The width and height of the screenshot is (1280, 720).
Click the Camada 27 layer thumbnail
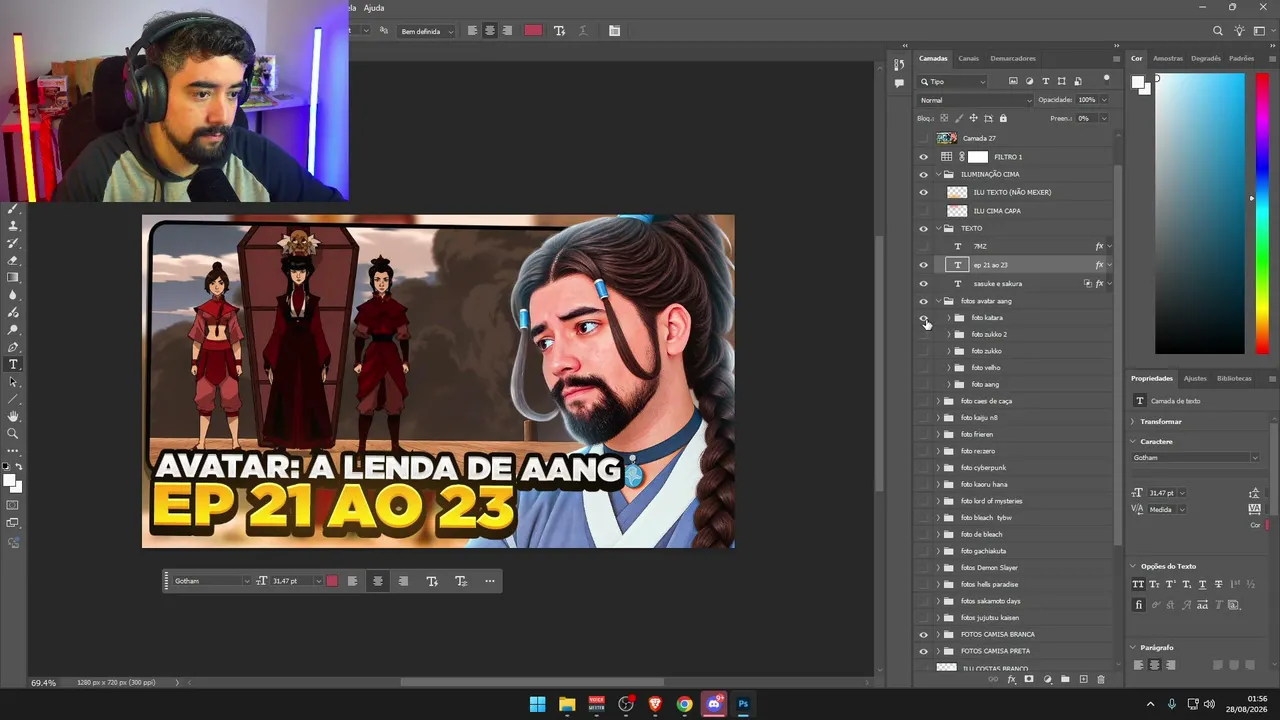pos(947,138)
